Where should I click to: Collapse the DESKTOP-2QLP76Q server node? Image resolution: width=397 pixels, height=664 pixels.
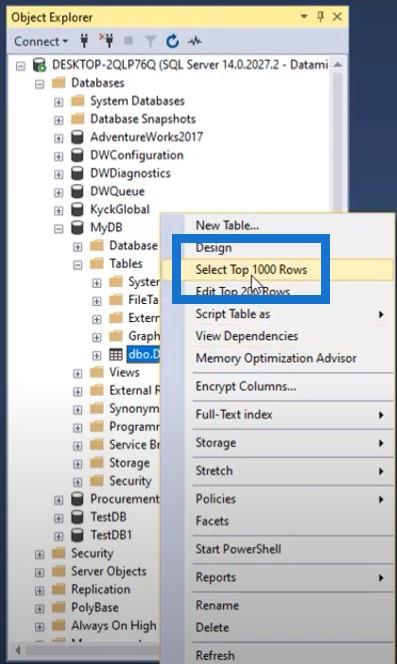[20, 66]
